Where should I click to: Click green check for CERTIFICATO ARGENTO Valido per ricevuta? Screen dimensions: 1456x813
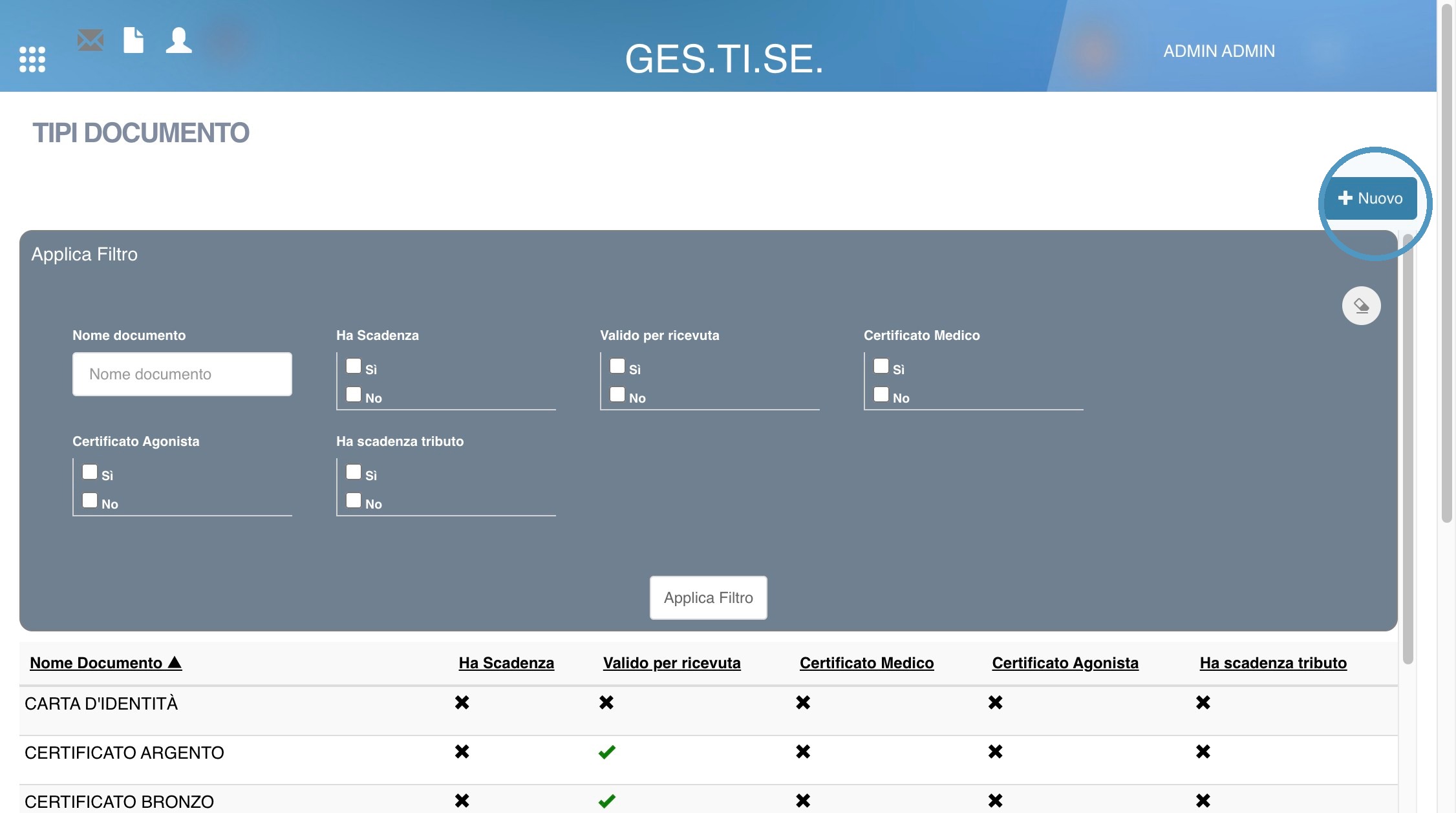pyautogui.click(x=606, y=752)
